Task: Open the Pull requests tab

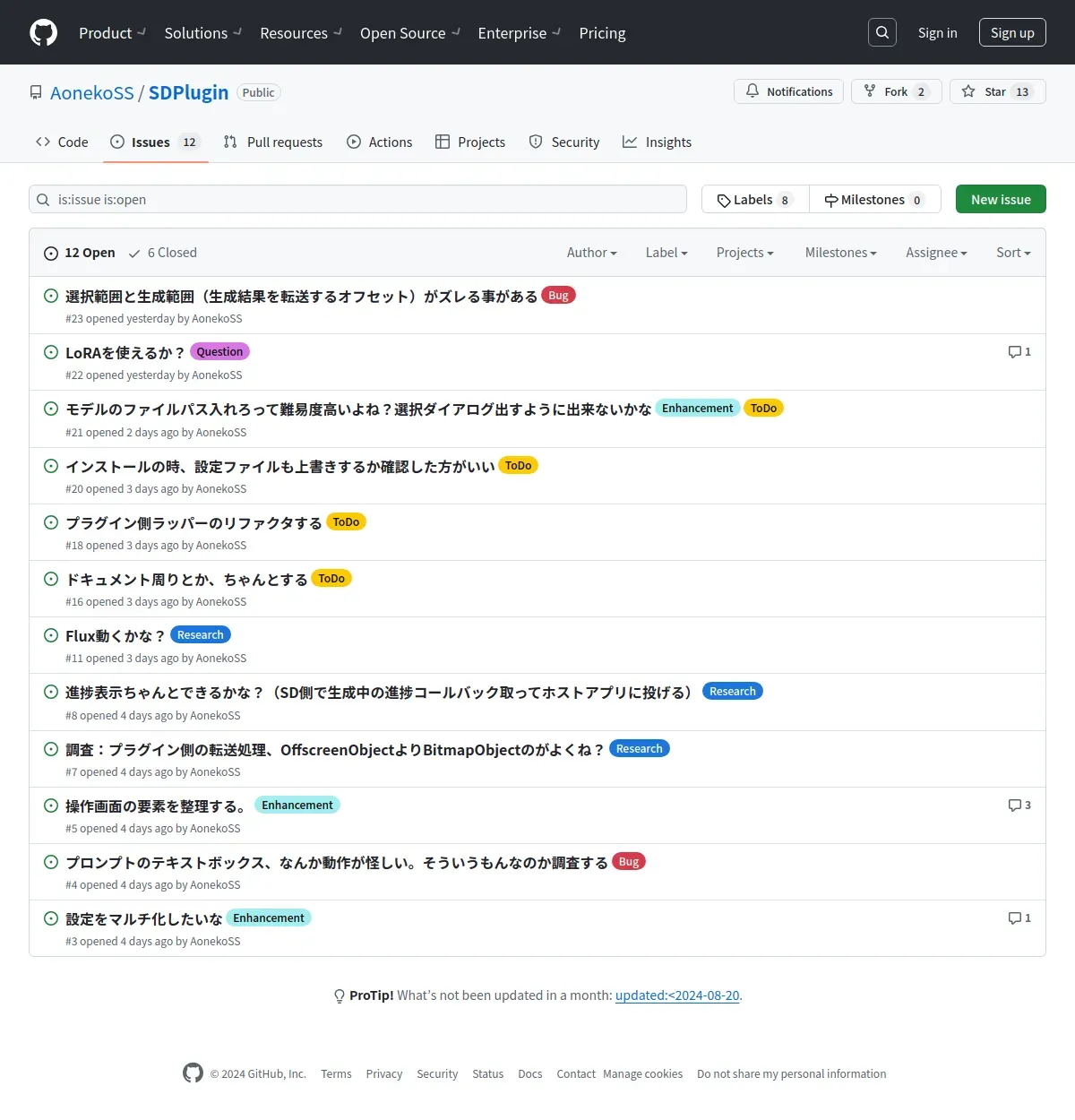Action: point(273,142)
